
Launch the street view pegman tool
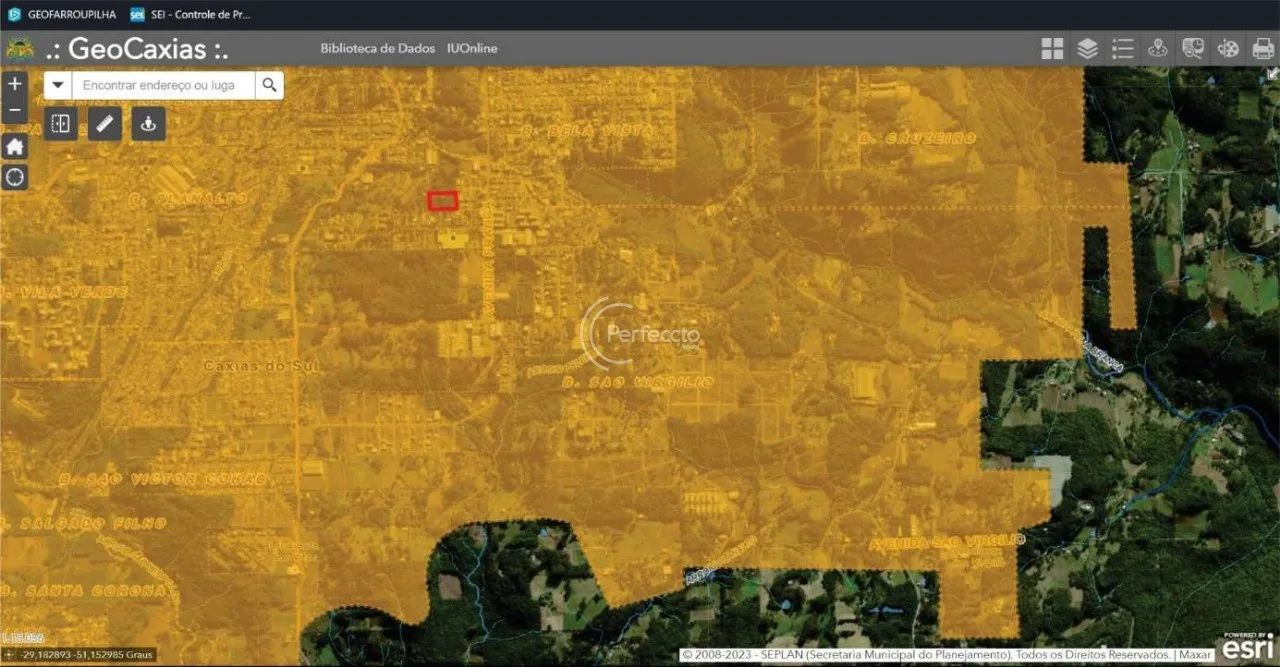(149, 124)
